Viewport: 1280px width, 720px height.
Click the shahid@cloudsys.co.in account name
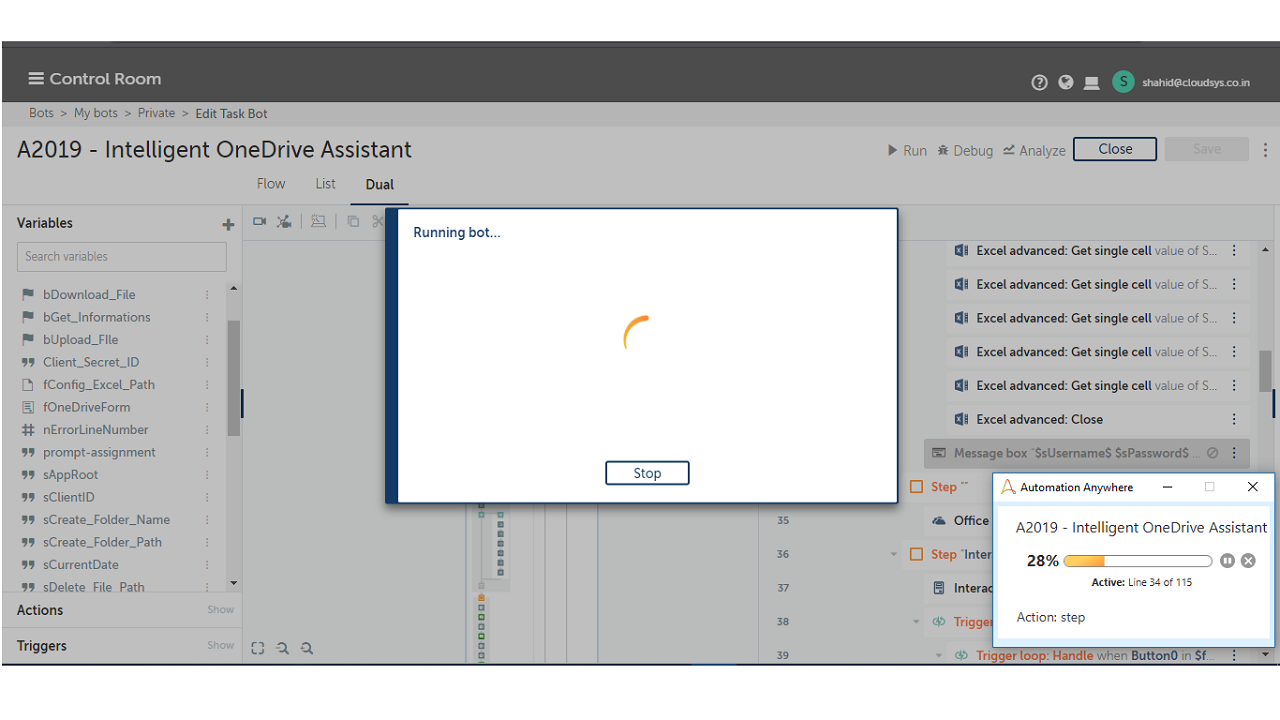point(1196,83)
